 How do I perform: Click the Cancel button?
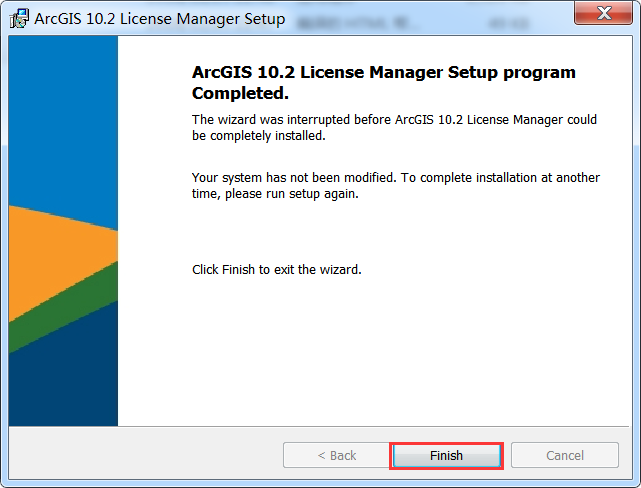[x=564, y=455]
